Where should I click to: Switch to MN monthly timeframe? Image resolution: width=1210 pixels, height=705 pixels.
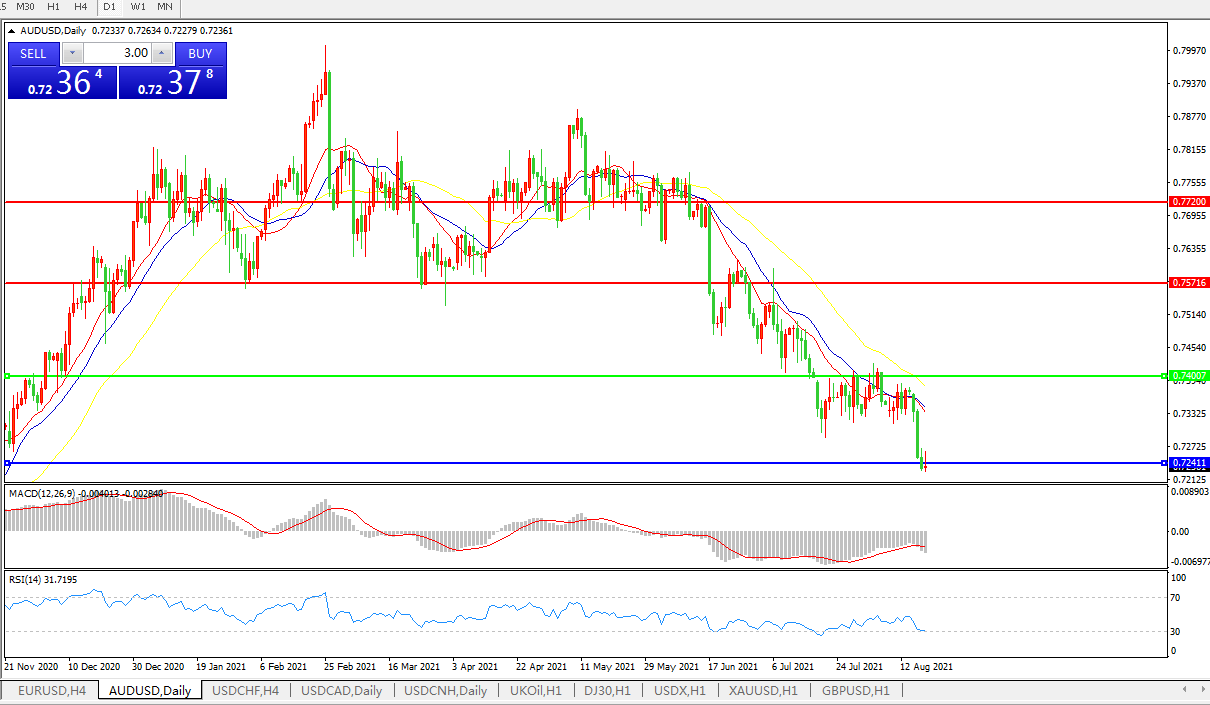coord(165,6)
